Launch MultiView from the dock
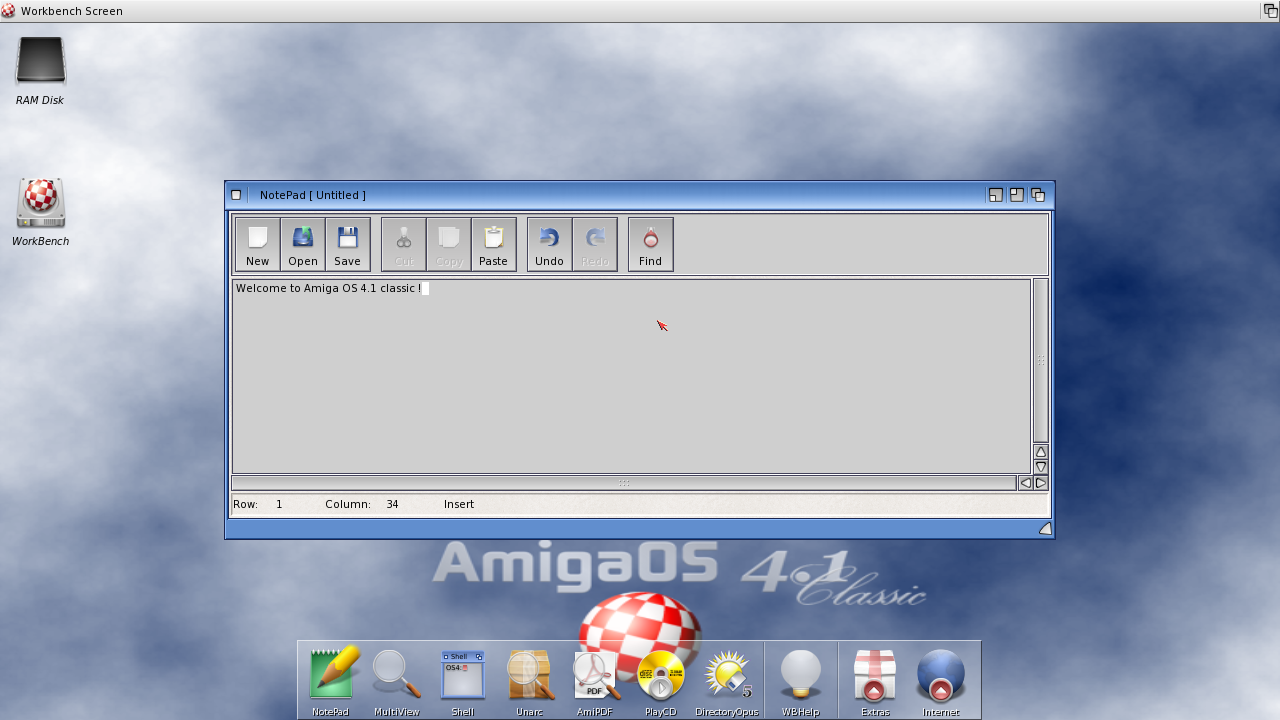 point(397,682)
